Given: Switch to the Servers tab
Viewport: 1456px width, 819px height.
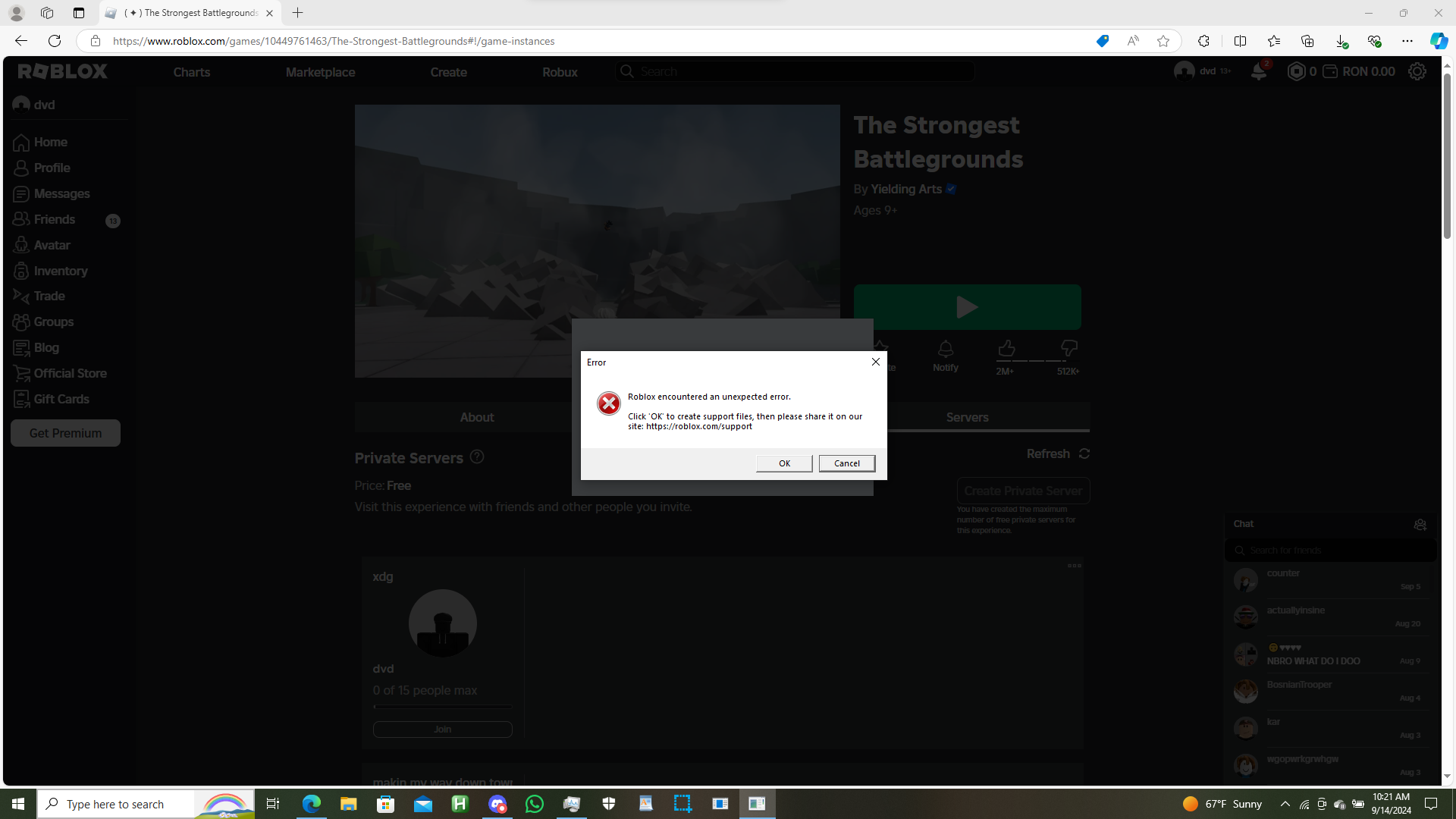Looking at the screenshot, I should [x=967, y=417].
